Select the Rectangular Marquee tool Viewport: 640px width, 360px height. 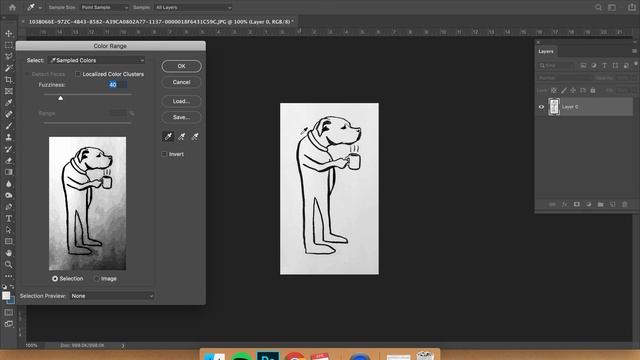tap(9, 45)
